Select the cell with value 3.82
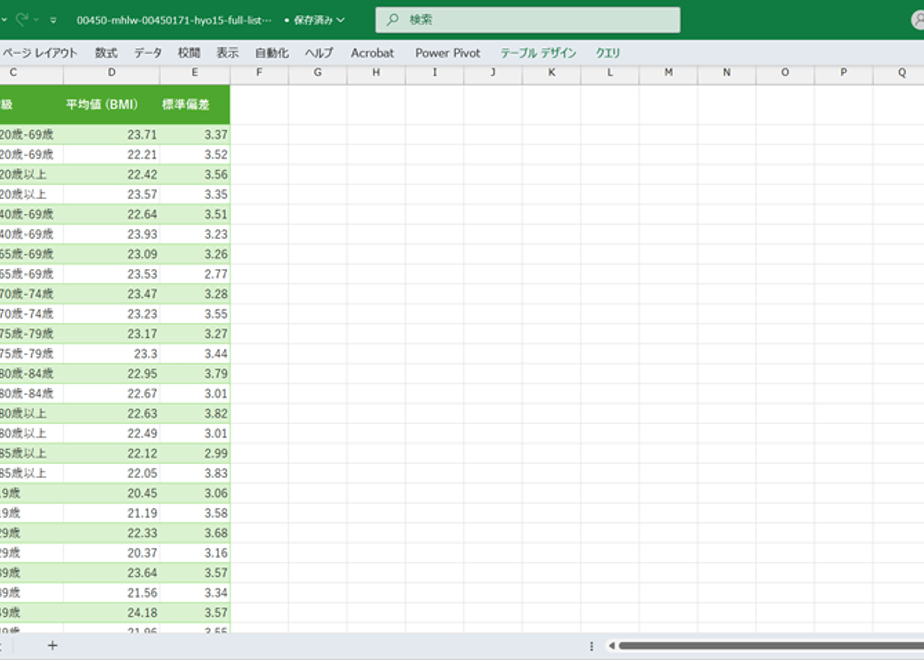The width and height of the screenshot is (924, 660). 195,414
